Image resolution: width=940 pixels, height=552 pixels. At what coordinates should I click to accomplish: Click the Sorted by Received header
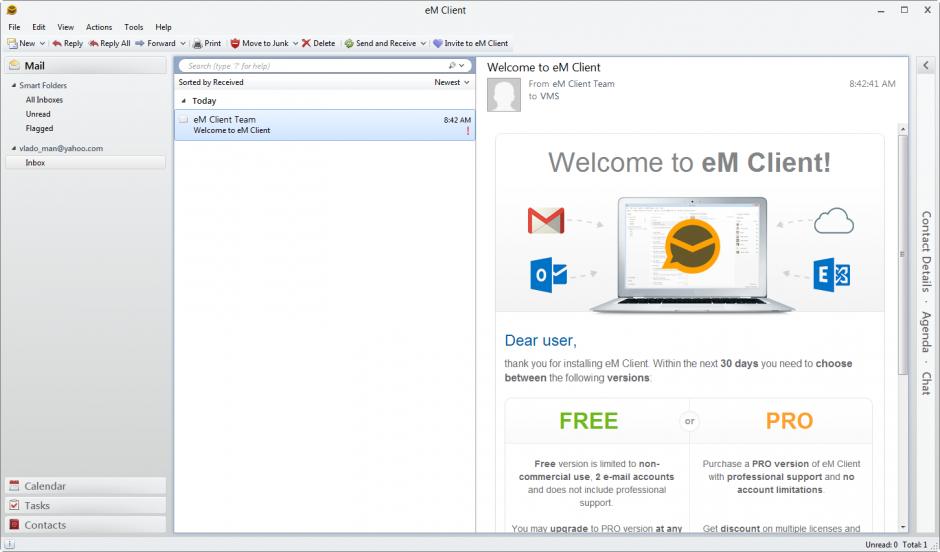pyautogui.click(x=211, y=82)
